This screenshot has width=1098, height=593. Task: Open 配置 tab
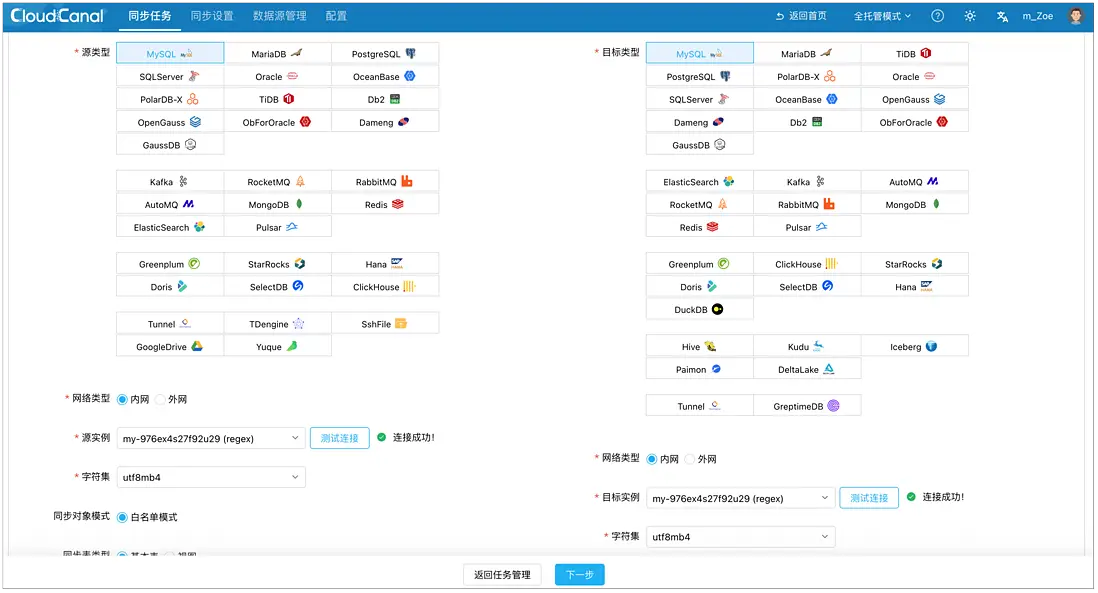(336, 15)
